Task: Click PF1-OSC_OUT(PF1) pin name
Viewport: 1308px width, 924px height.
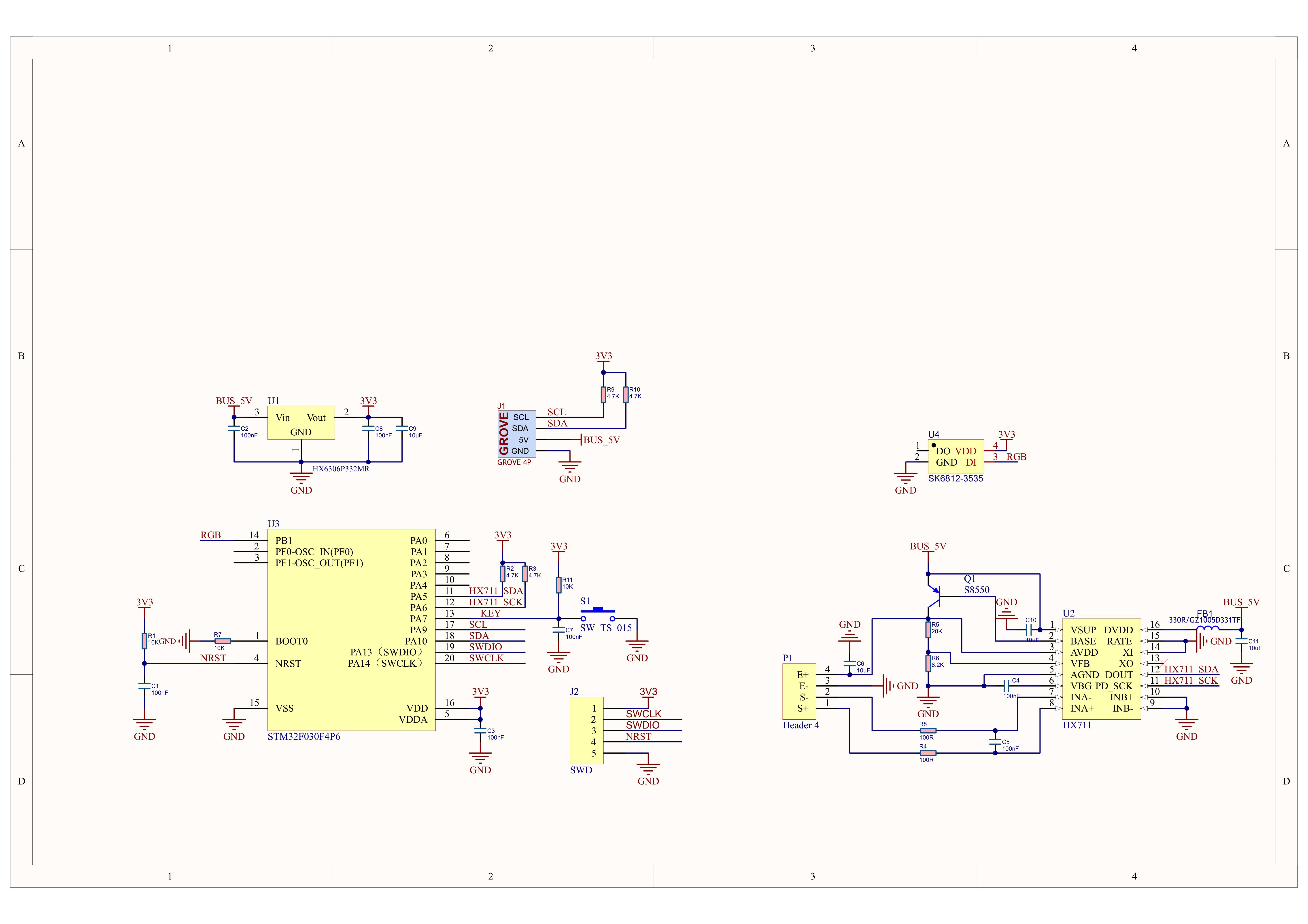Action: click(x=319, y=563)
